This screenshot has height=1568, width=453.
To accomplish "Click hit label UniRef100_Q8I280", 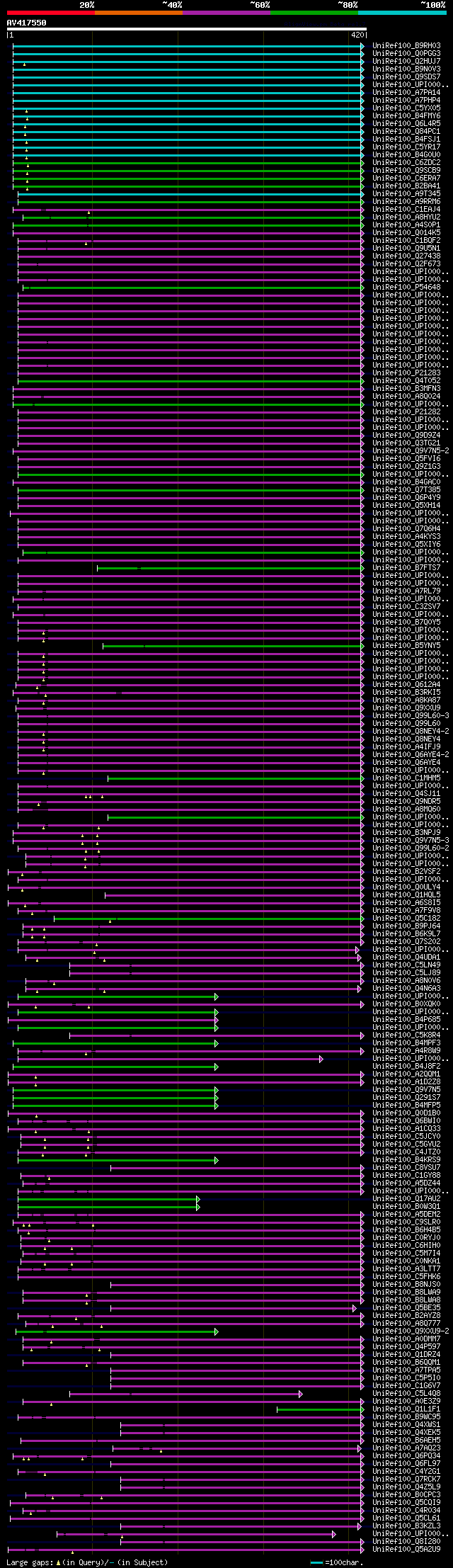I will (406, 1541).
